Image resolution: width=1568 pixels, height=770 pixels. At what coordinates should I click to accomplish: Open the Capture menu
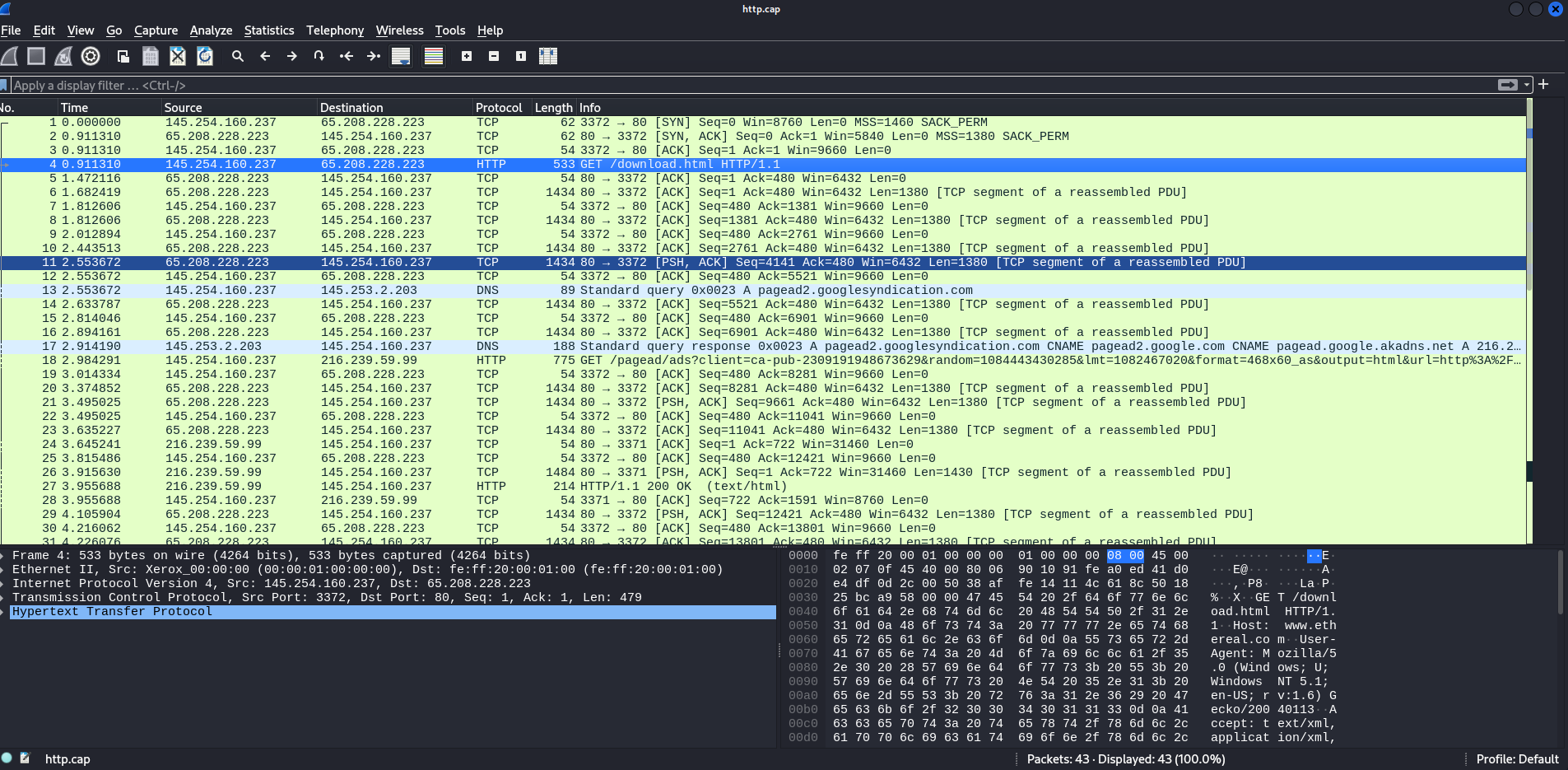click(x=156, y=30)
